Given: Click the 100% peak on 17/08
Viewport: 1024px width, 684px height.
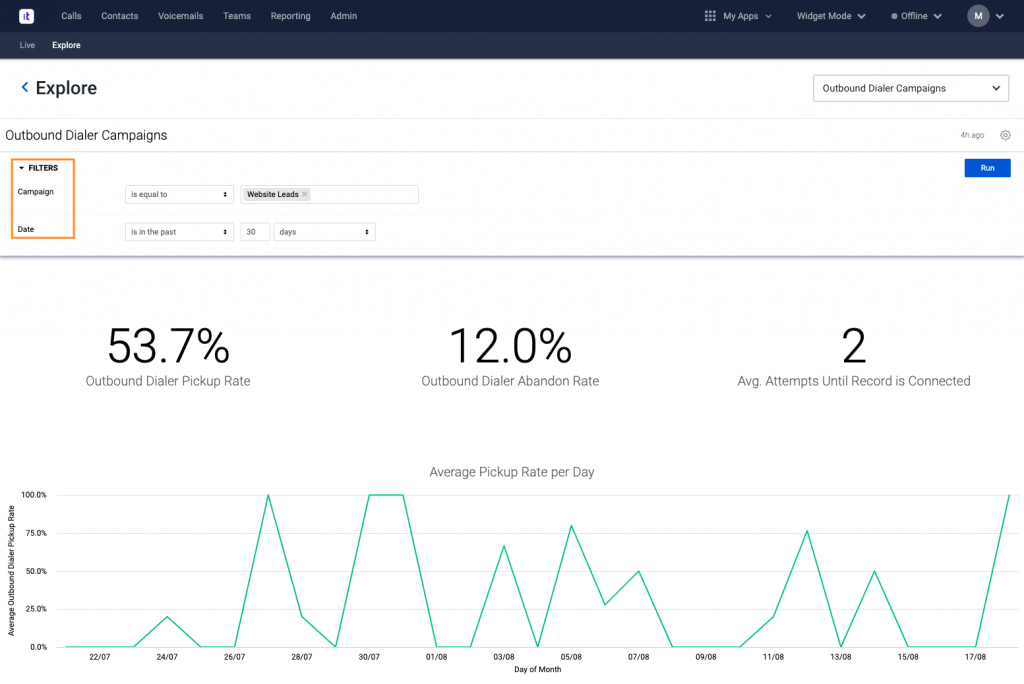Looking at the screenshot, I should click(x=1009, y=495).
